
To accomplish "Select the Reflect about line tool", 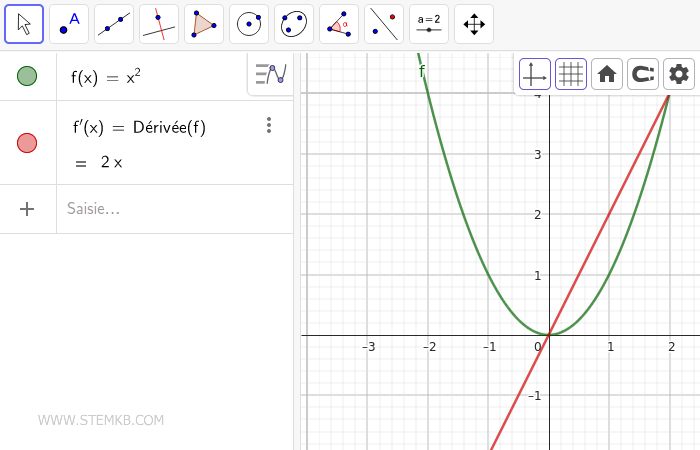I will coord(384,24).
